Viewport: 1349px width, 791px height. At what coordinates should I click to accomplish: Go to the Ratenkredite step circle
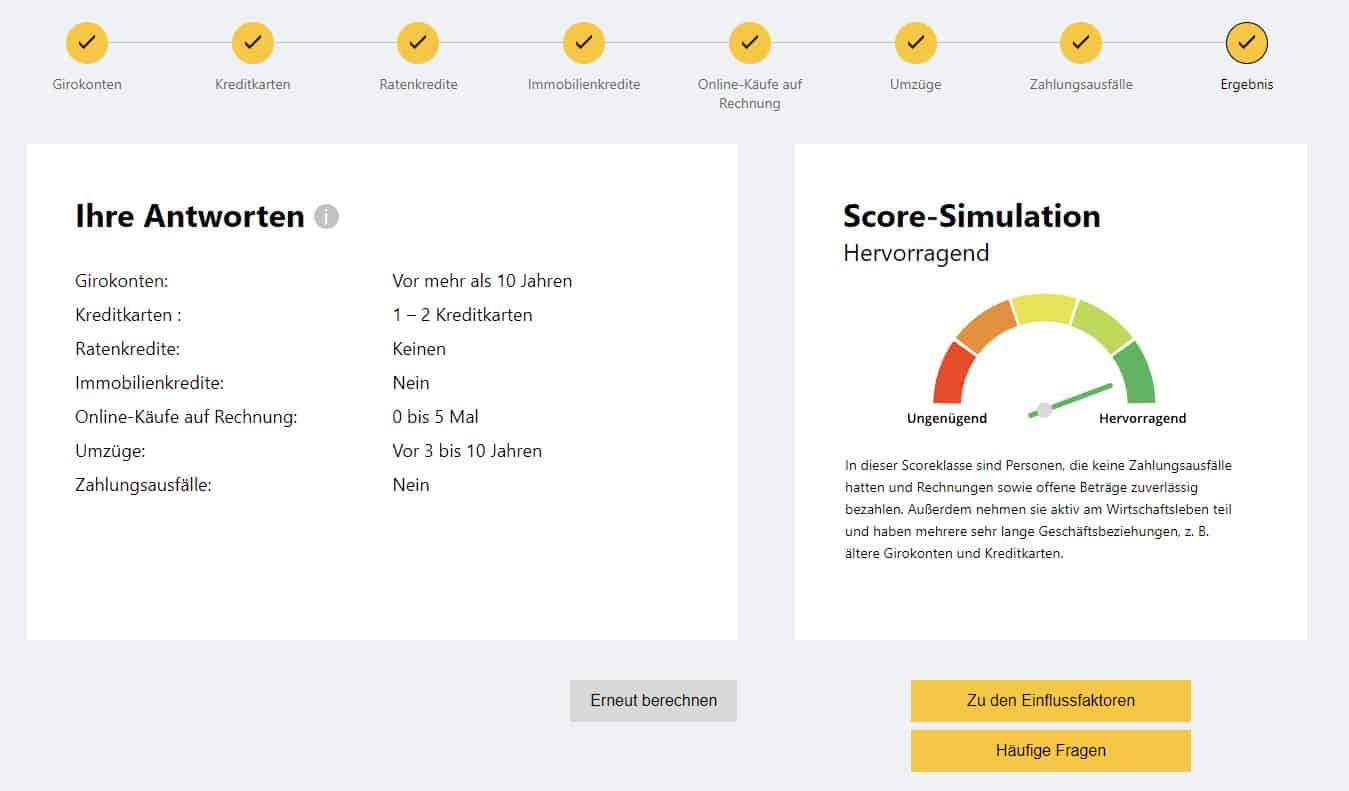point(418,42)
